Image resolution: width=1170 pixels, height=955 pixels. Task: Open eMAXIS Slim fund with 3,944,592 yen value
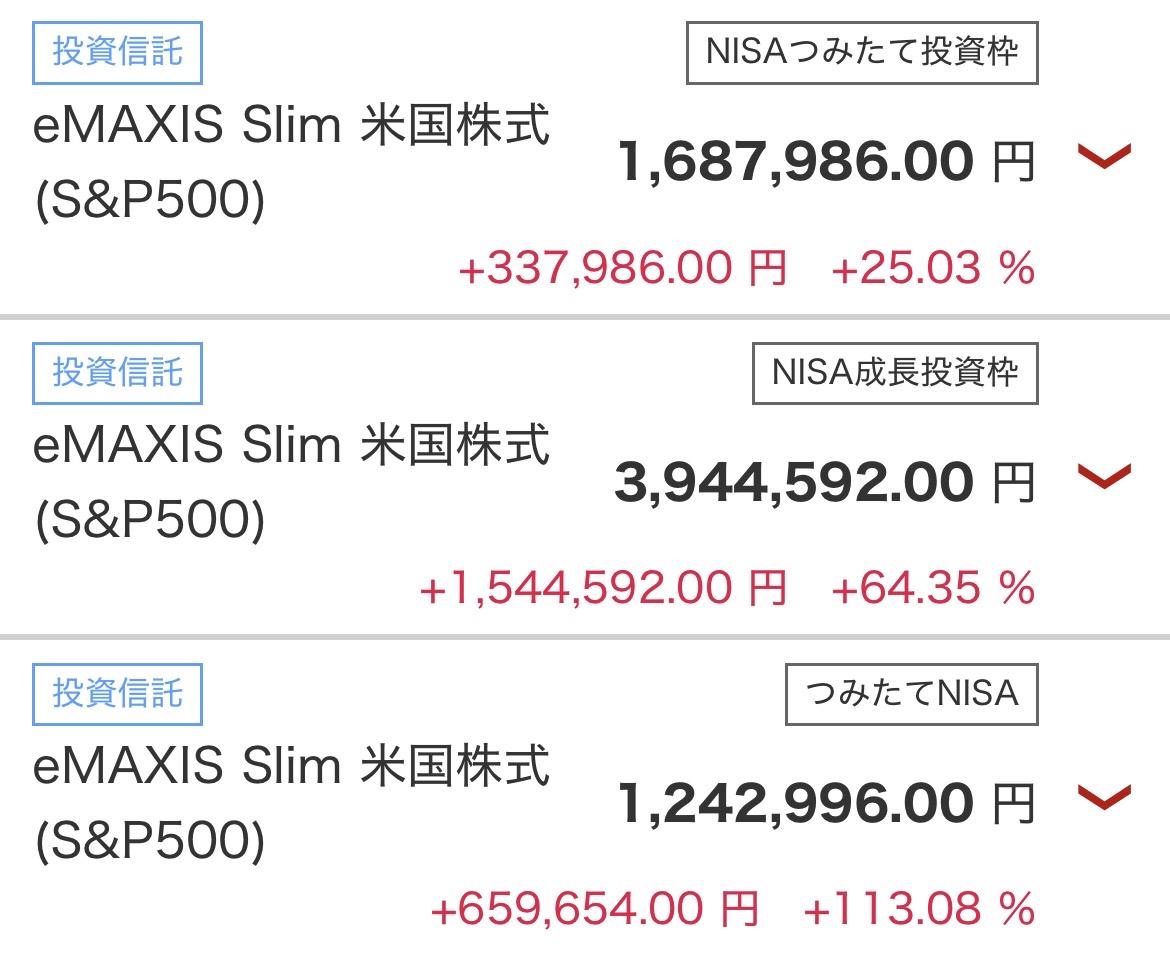[291, 483]
